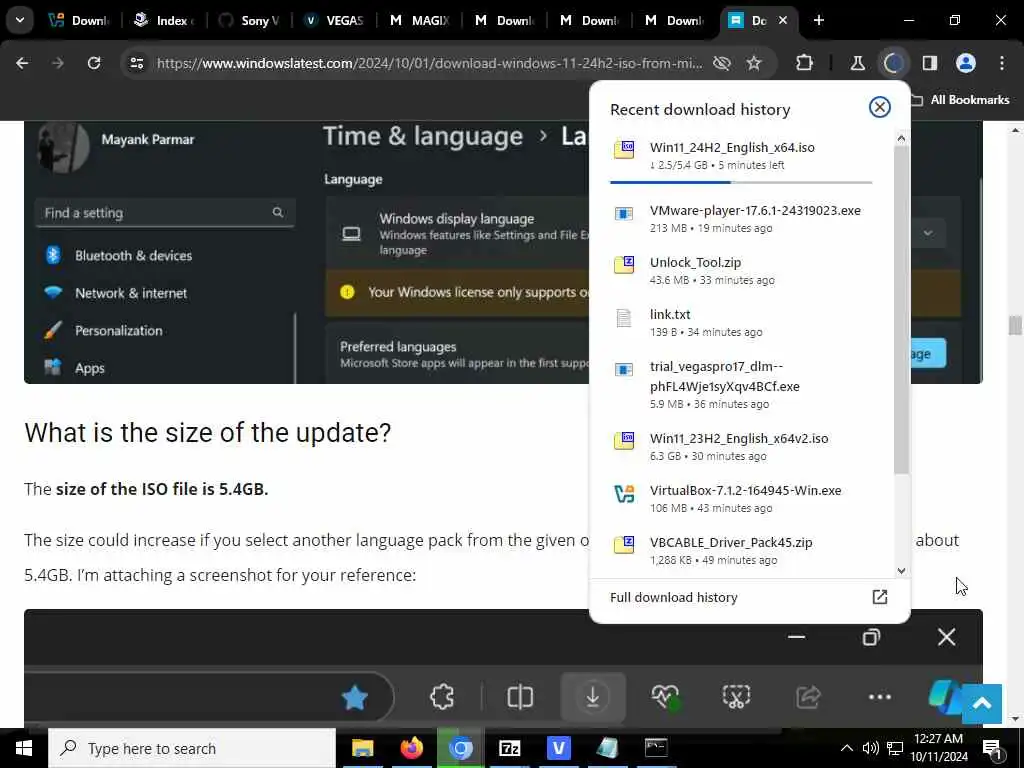Click the Find a setting search box
1024x768 pixels.
(x=165, y=213)
